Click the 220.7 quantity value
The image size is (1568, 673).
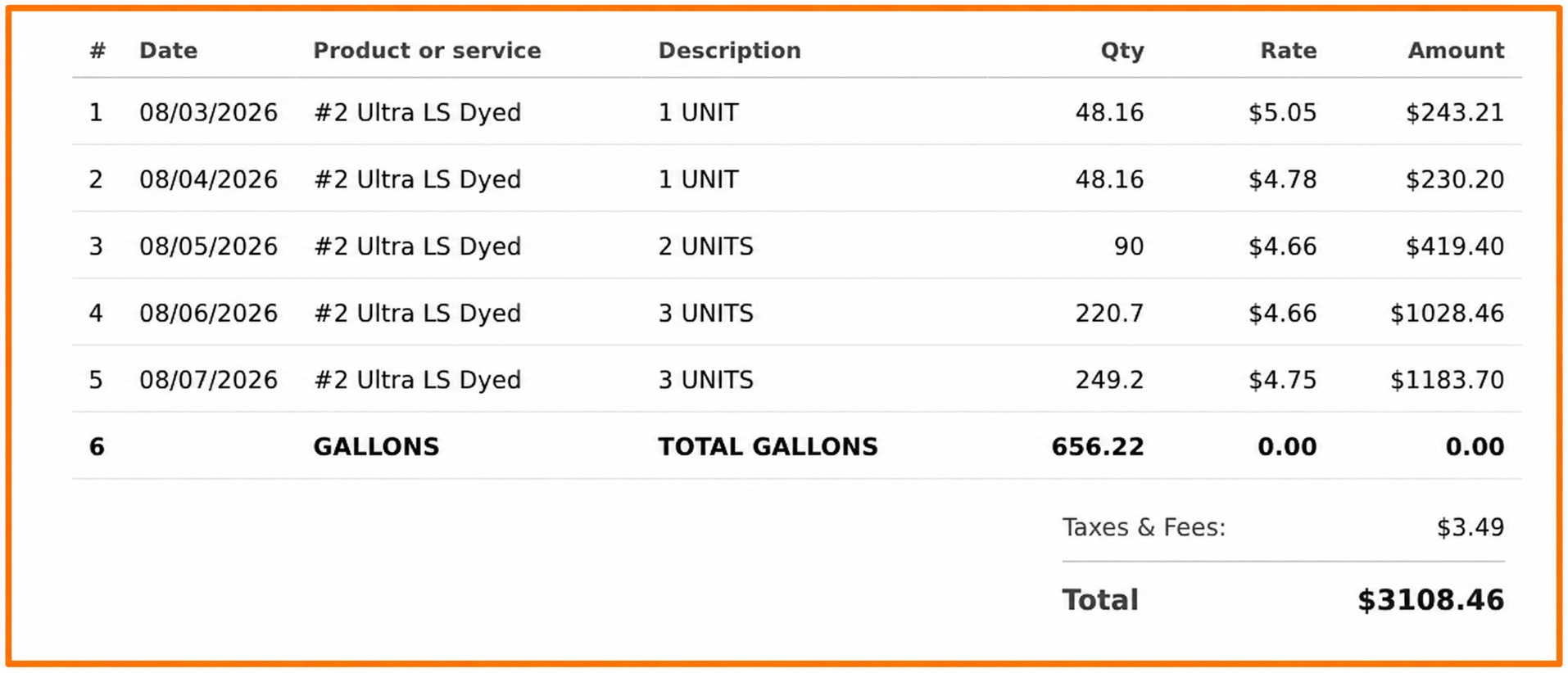point(1109,313)
